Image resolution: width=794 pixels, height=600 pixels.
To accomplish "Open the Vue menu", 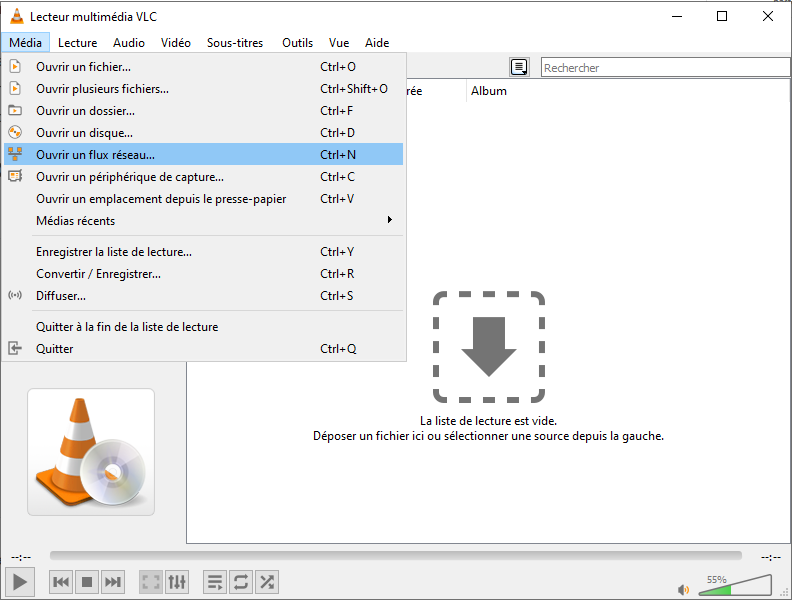I will click(x=339, y=43).
